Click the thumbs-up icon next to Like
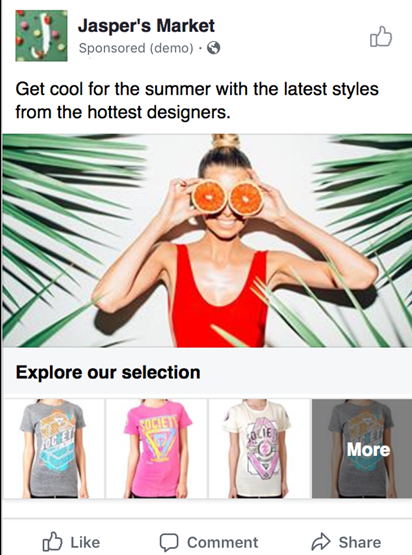The image size is (412, 555). coord(52,542)
